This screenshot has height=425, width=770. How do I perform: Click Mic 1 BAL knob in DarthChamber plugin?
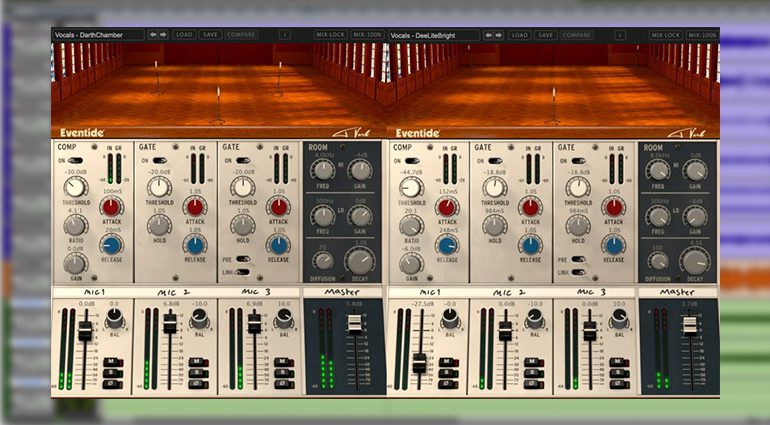click(114, 319)
